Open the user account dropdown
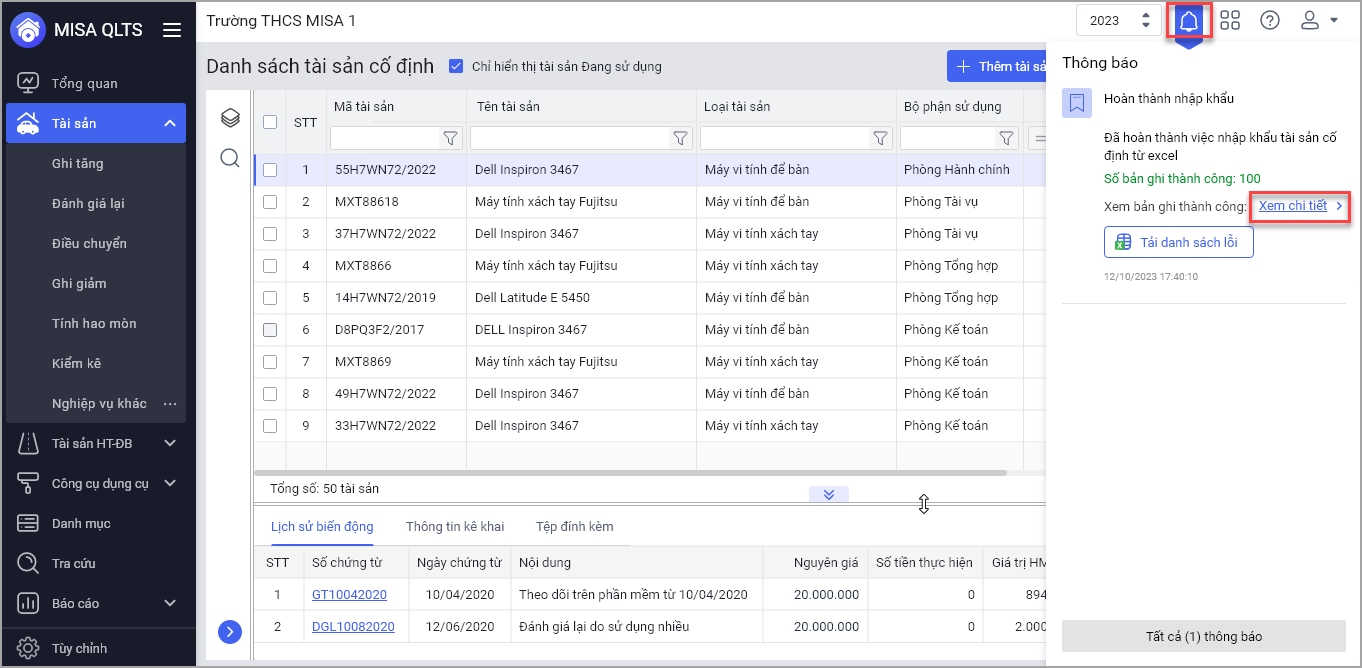Screen dimensions: 1362x668 coord(1319,21)
